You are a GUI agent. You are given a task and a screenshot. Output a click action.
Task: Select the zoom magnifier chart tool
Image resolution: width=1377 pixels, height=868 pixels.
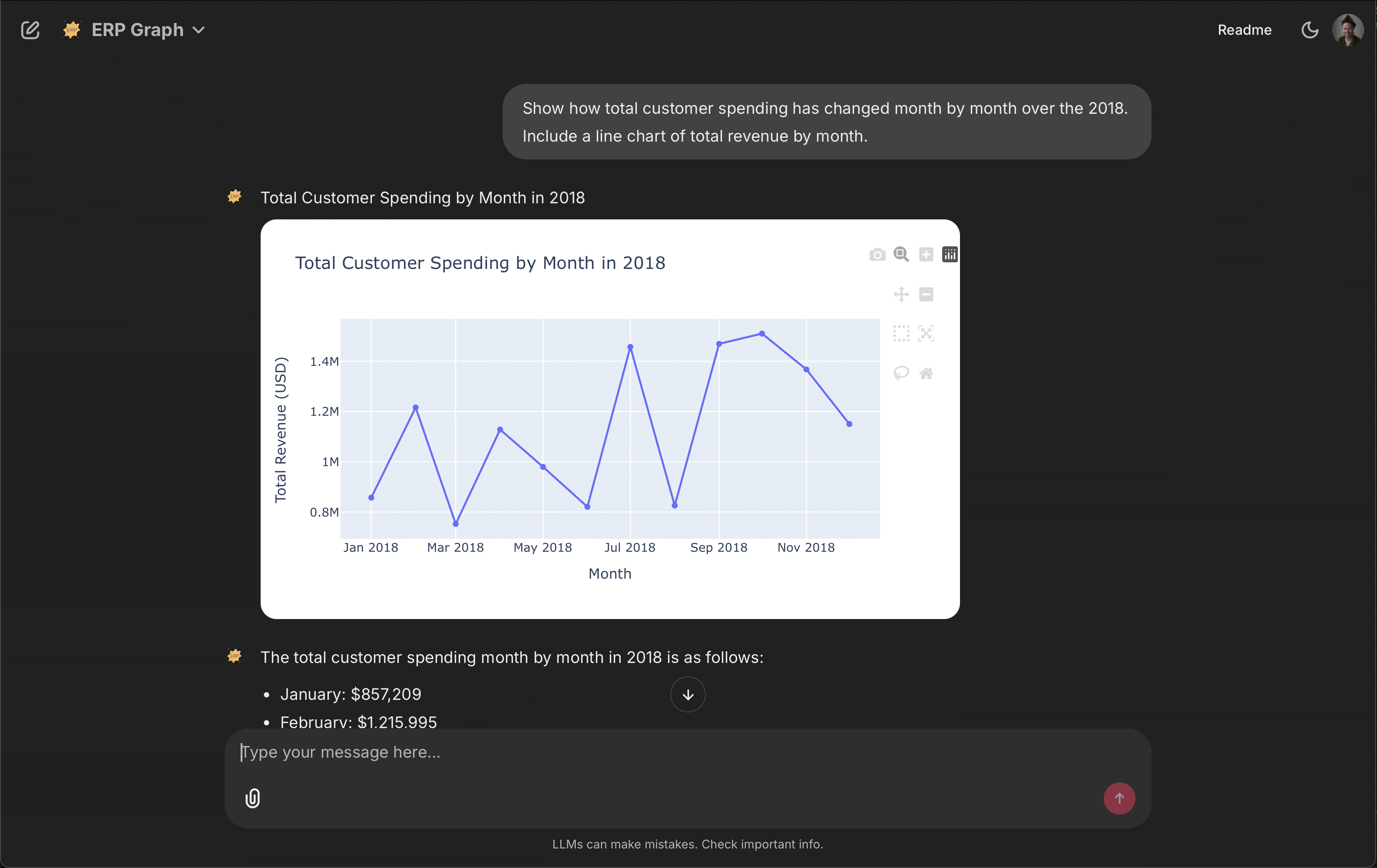901,255
